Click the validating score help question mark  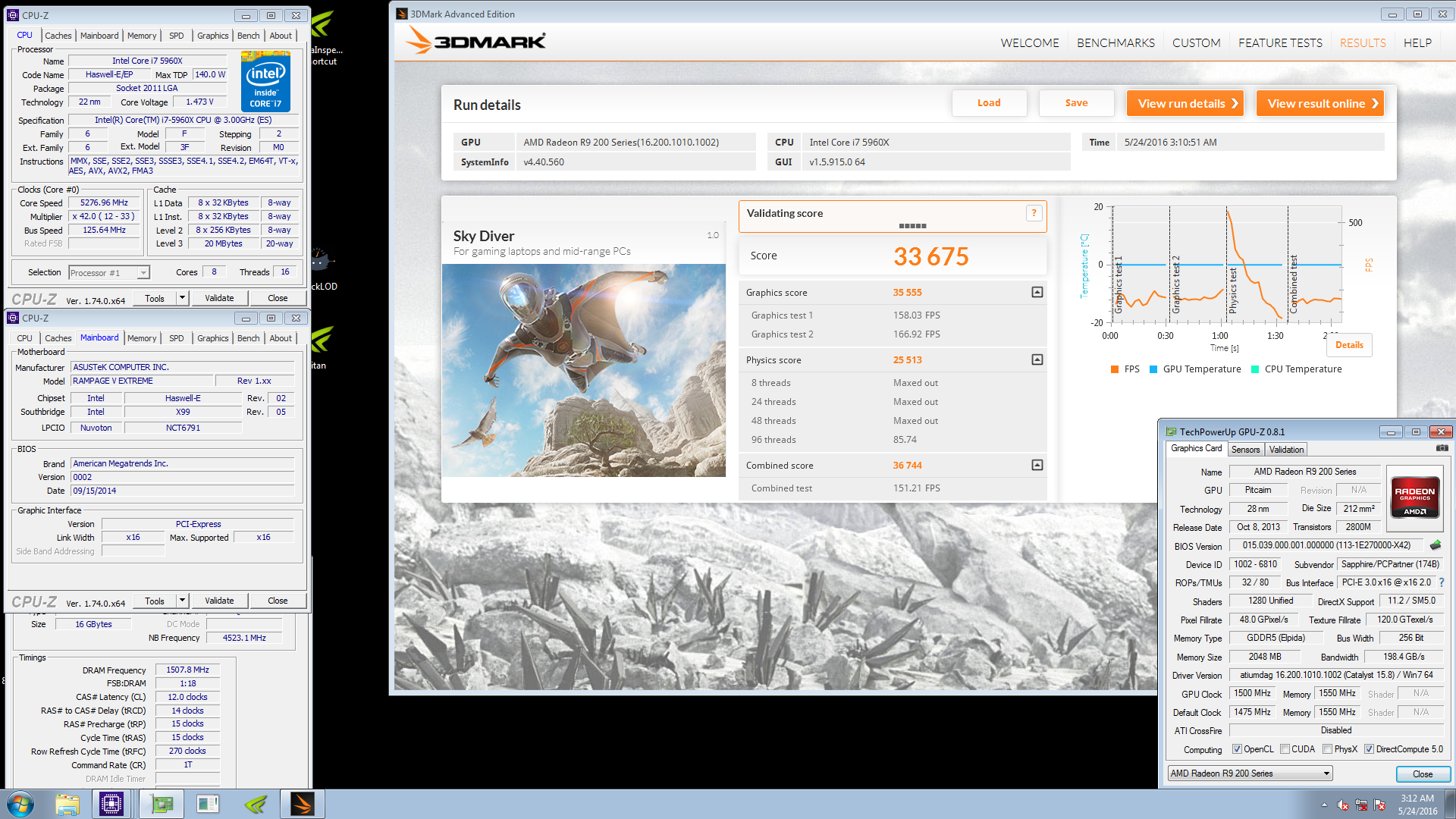pos(1034,213)
